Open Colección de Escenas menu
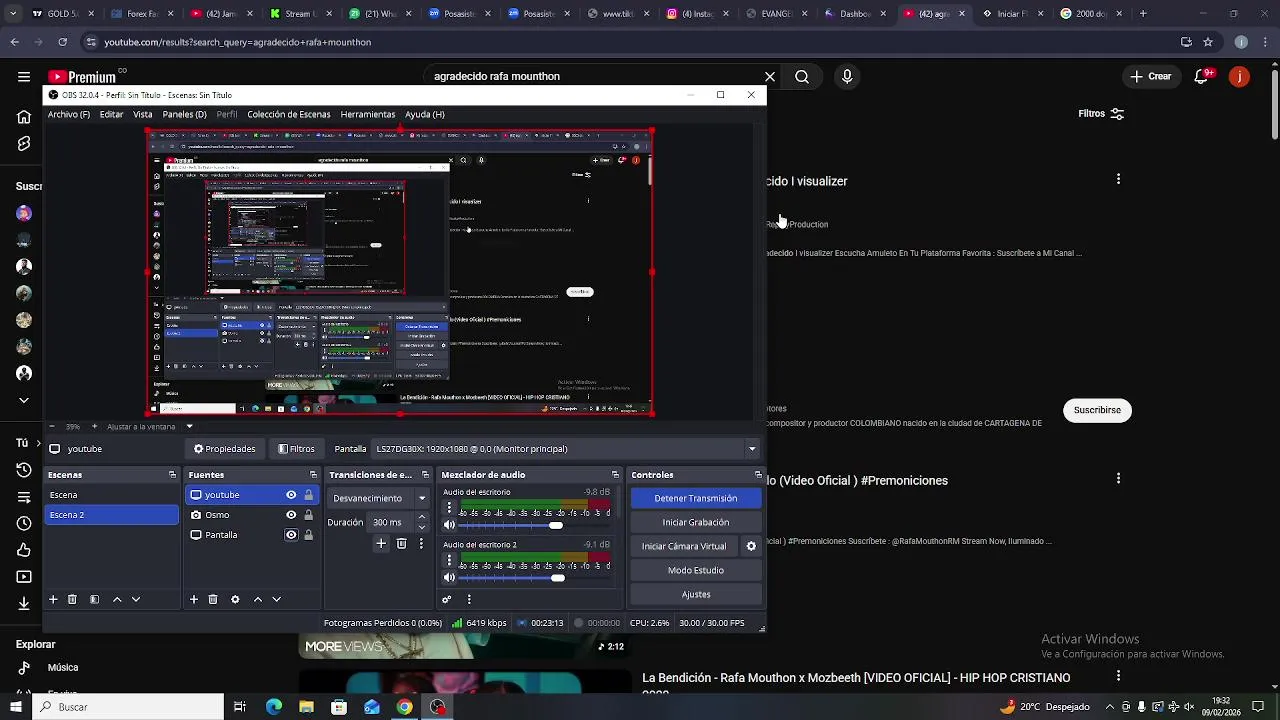This screenshot has height=720, width=1280. (289, 114)
